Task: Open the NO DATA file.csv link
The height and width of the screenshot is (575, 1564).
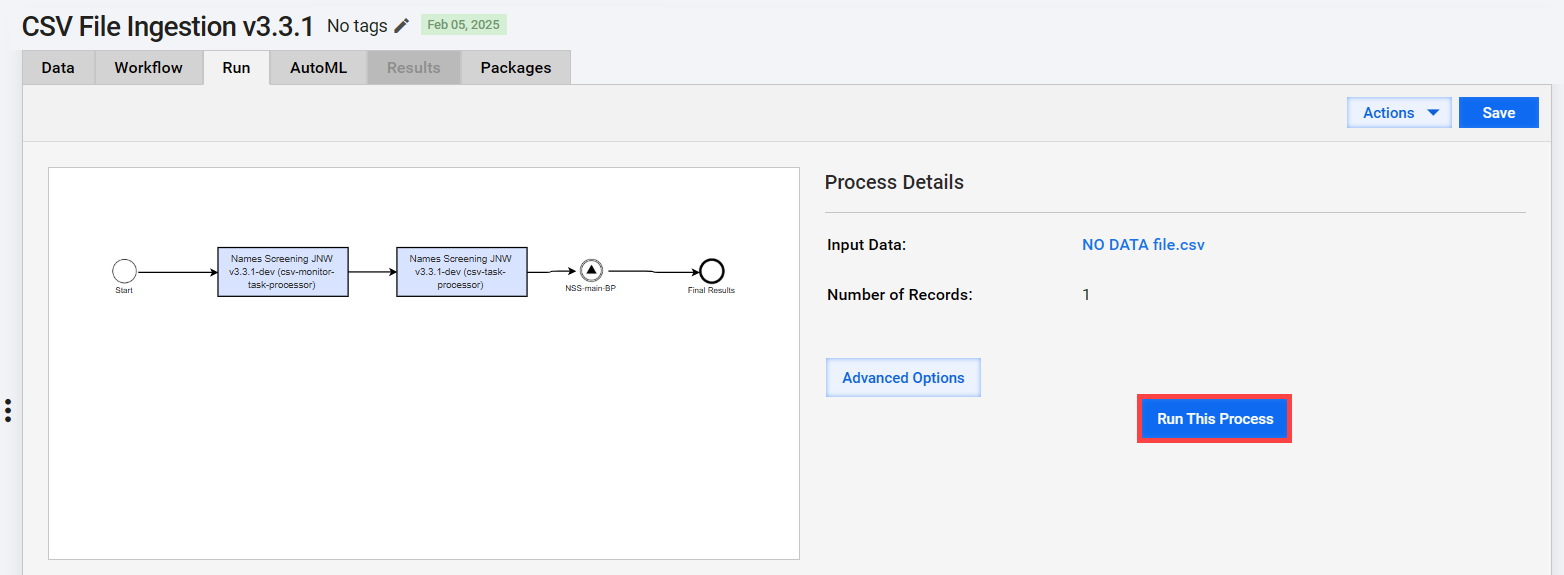Action: [x=1143, y=245]
